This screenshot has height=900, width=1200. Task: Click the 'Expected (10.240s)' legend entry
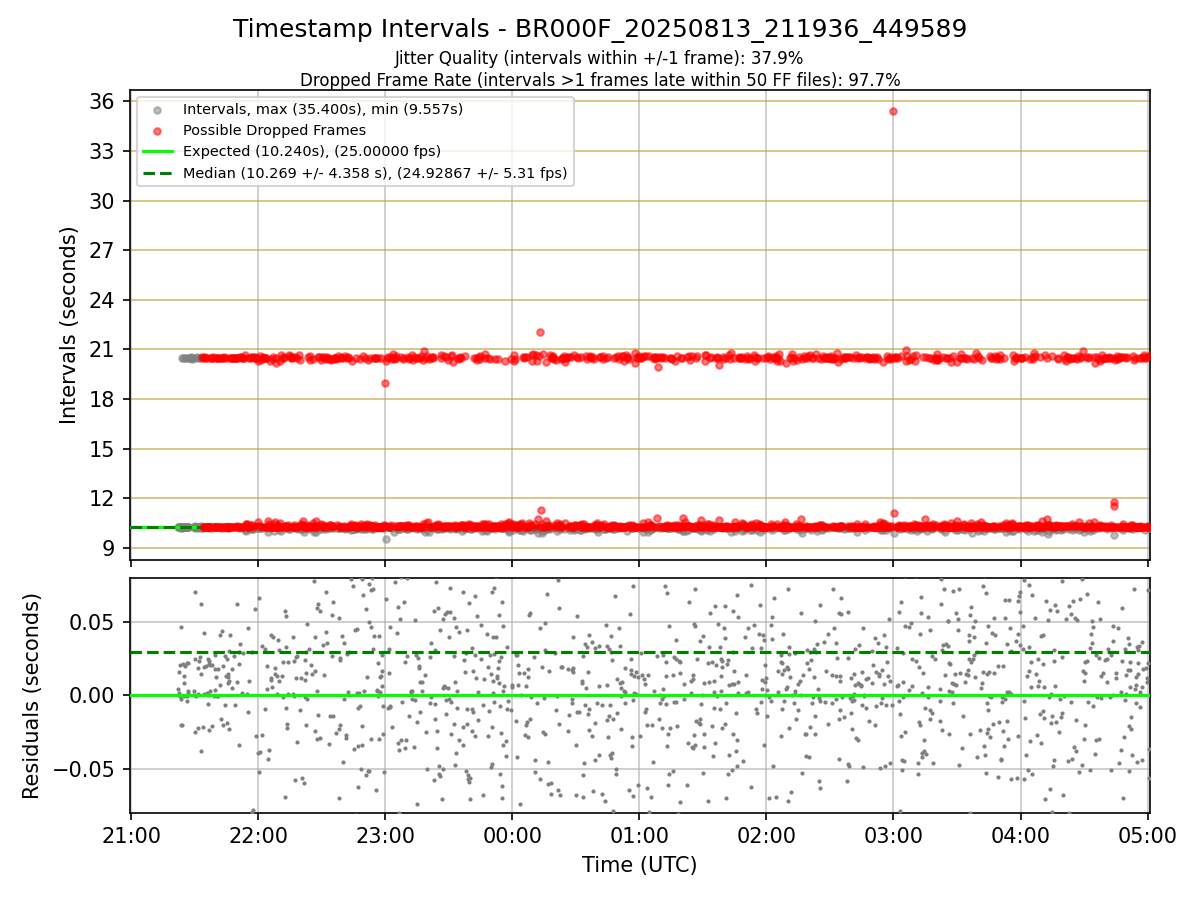[312, 151]
